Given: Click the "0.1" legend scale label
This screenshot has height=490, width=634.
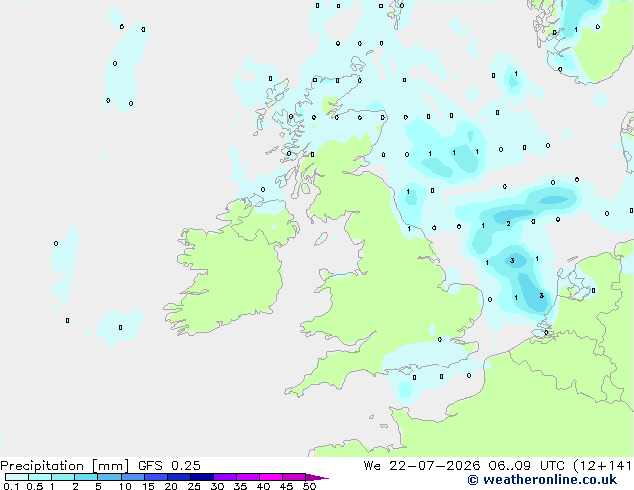Looking at the screenshot, I should (11, 486).
